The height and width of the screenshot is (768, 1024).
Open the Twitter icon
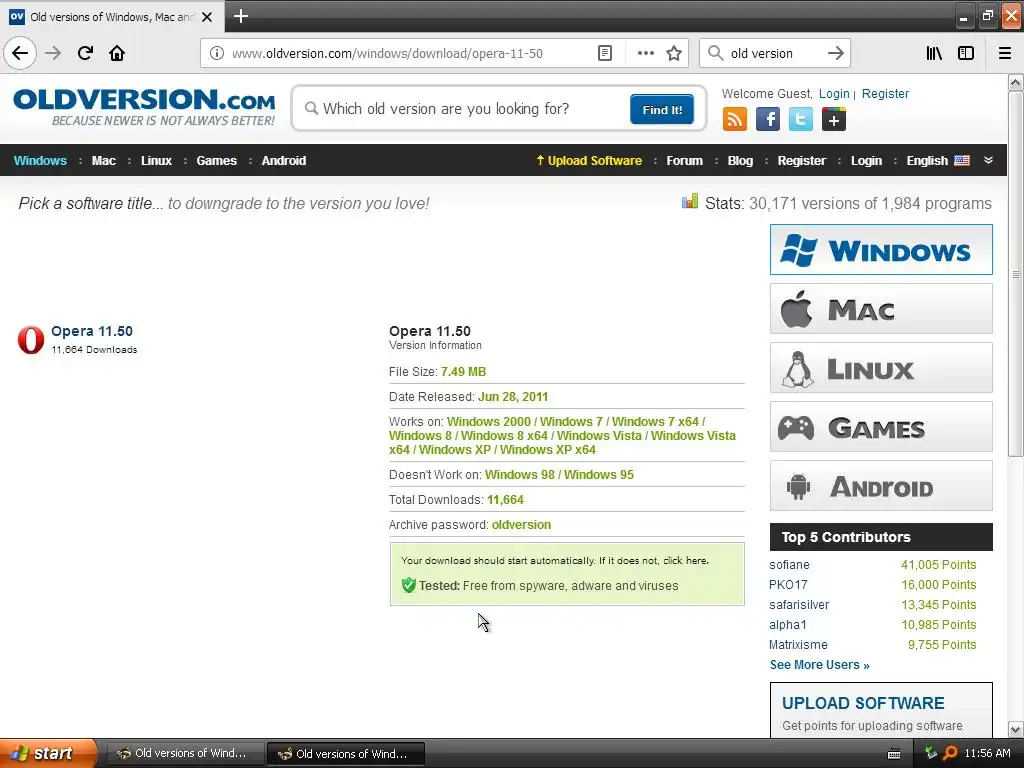801,120
